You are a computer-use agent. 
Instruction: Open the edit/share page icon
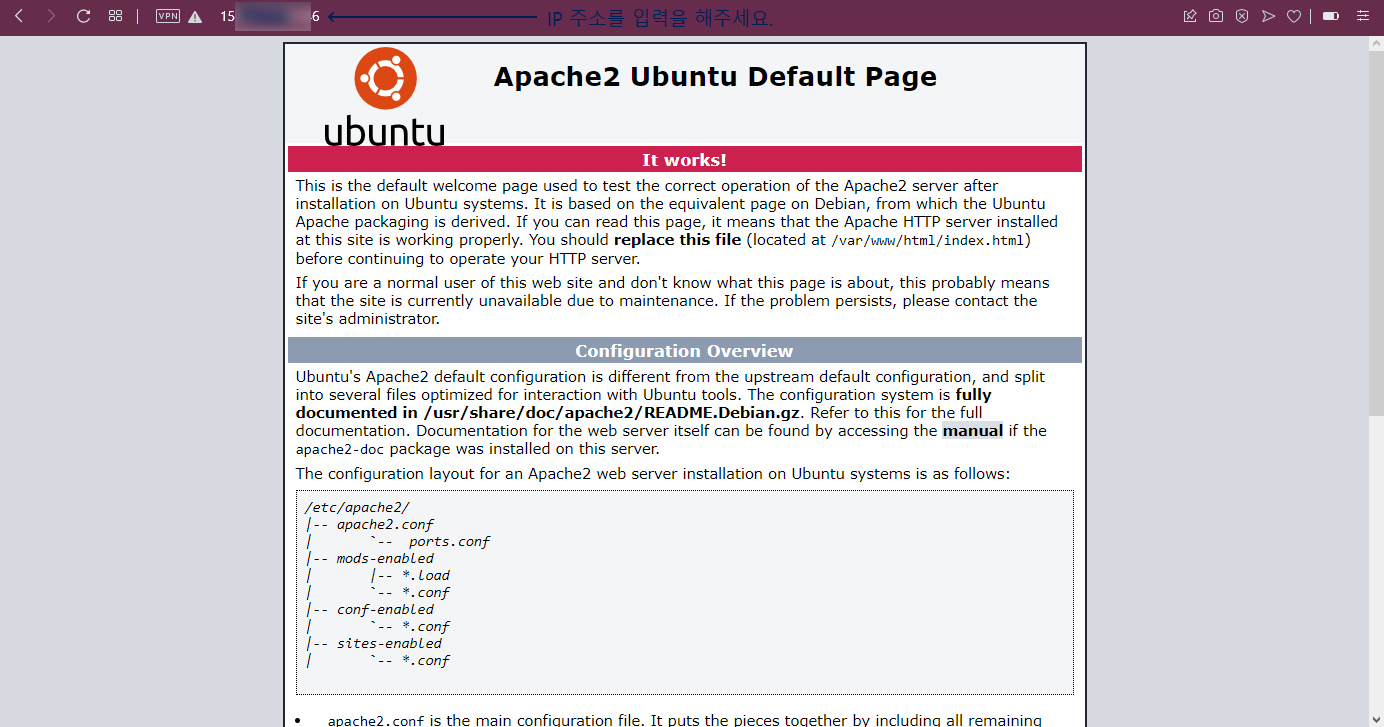coord(1190,16)
